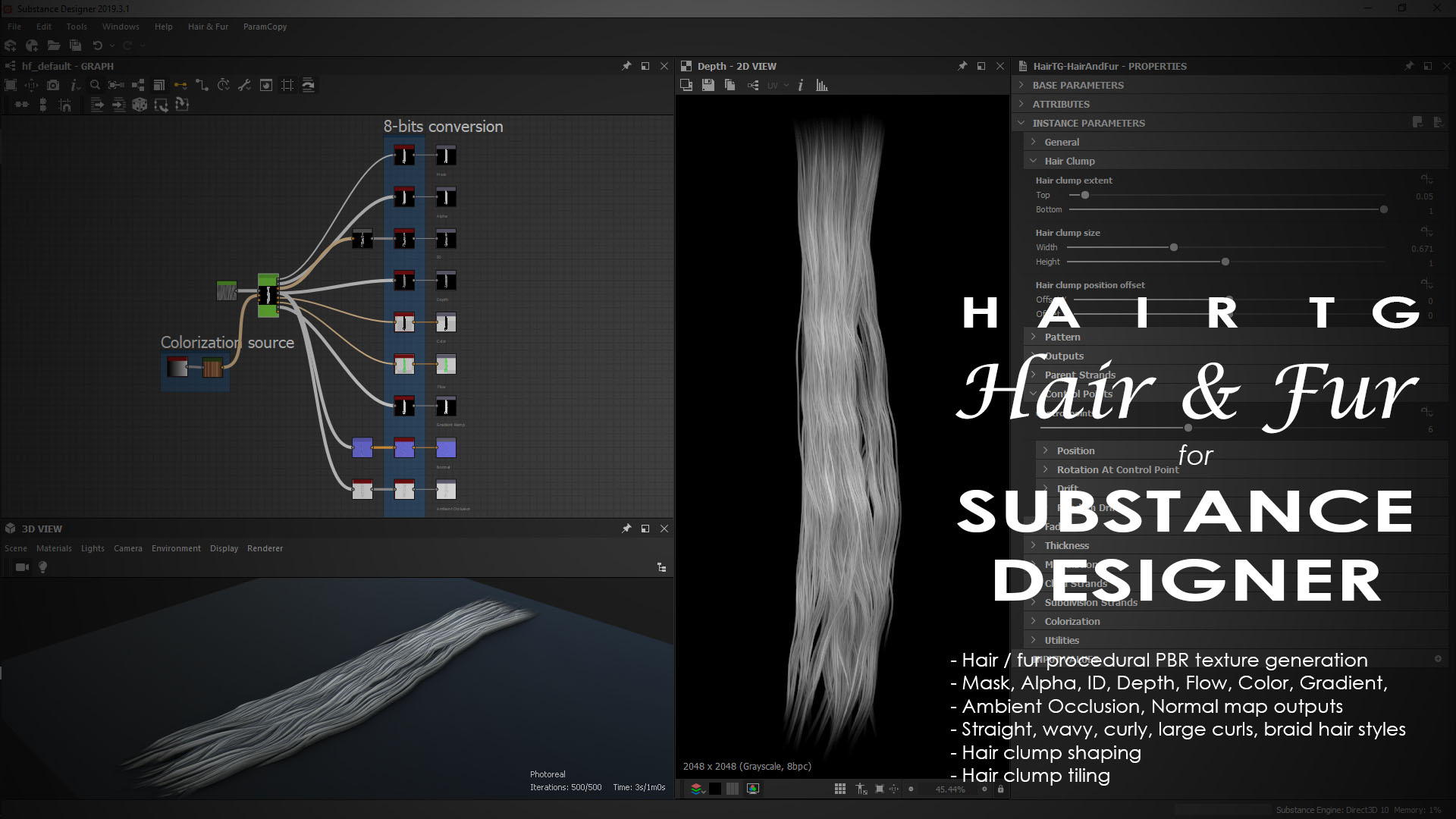
Task: Click the snap to grid magnet icon
Action: click(x=64, y=105)
